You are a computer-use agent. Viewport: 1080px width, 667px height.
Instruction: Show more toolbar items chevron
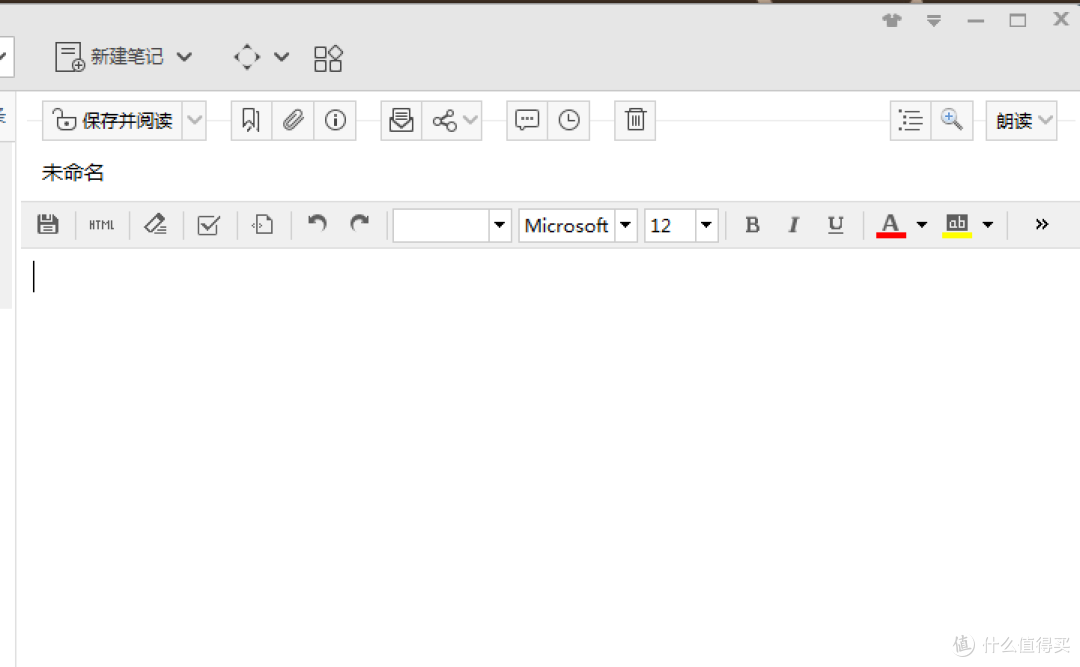click(1041, 224)
